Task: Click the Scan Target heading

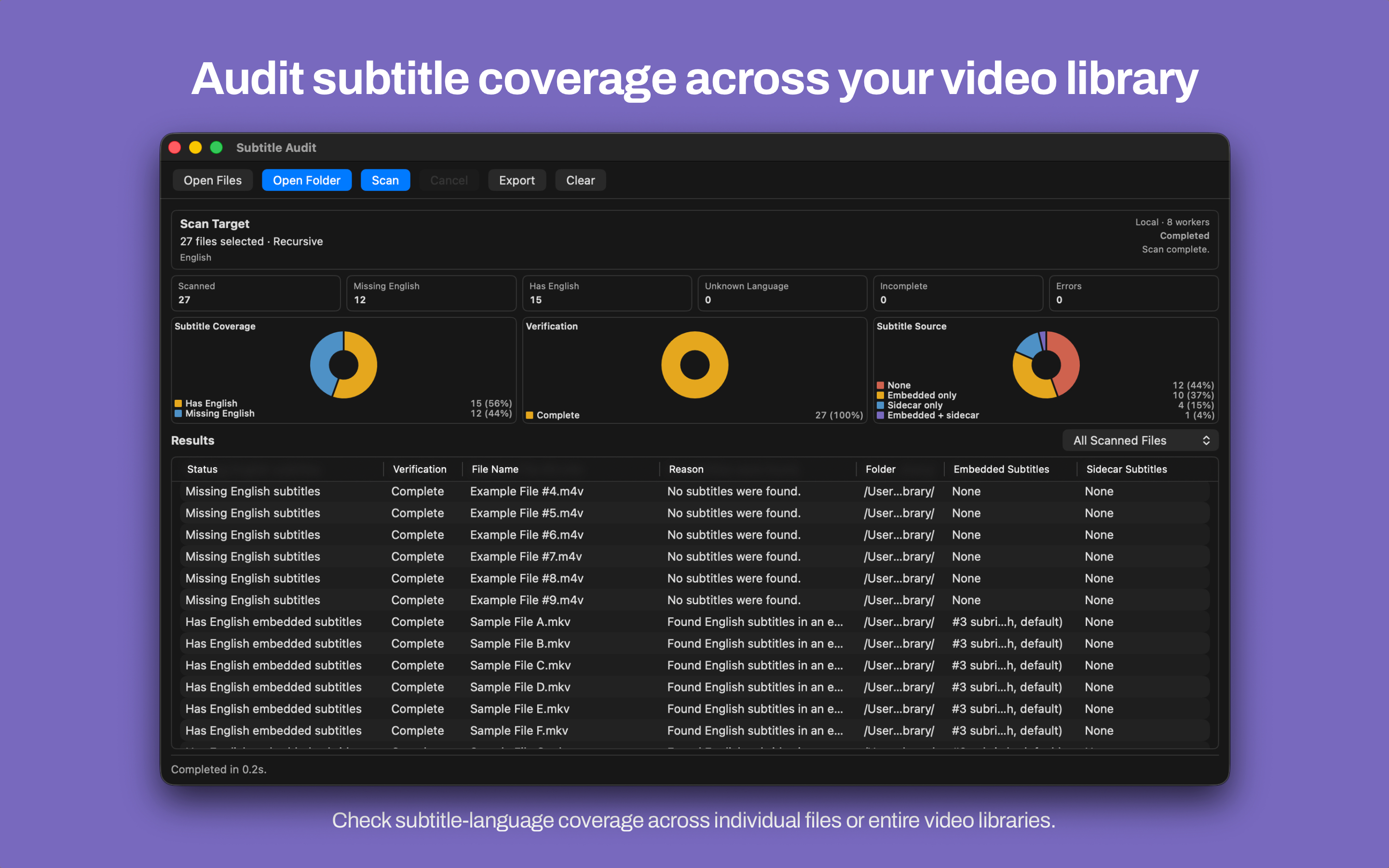Action: [x=215, y=224]
